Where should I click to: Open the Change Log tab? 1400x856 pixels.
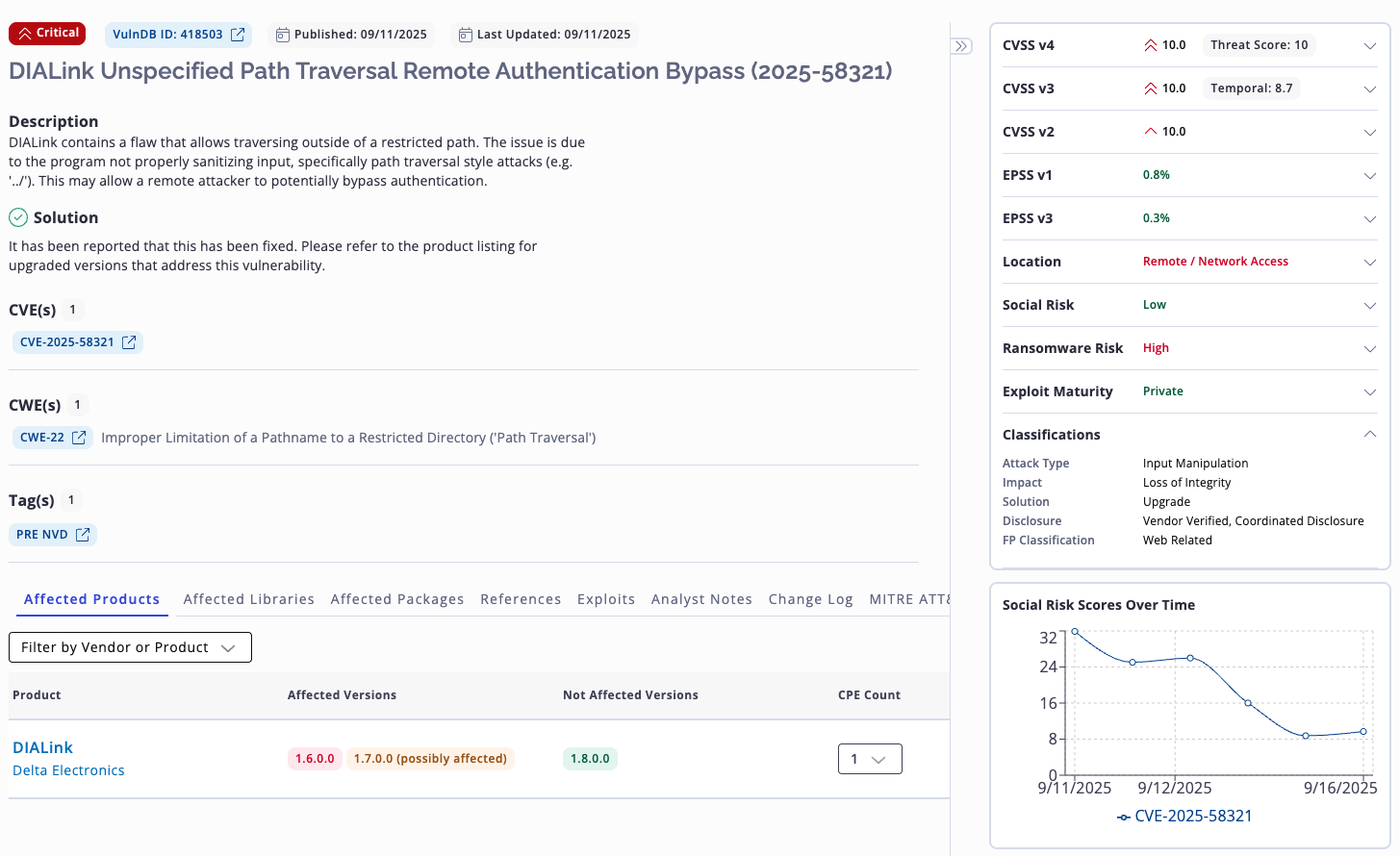click(x=811, y=599)
